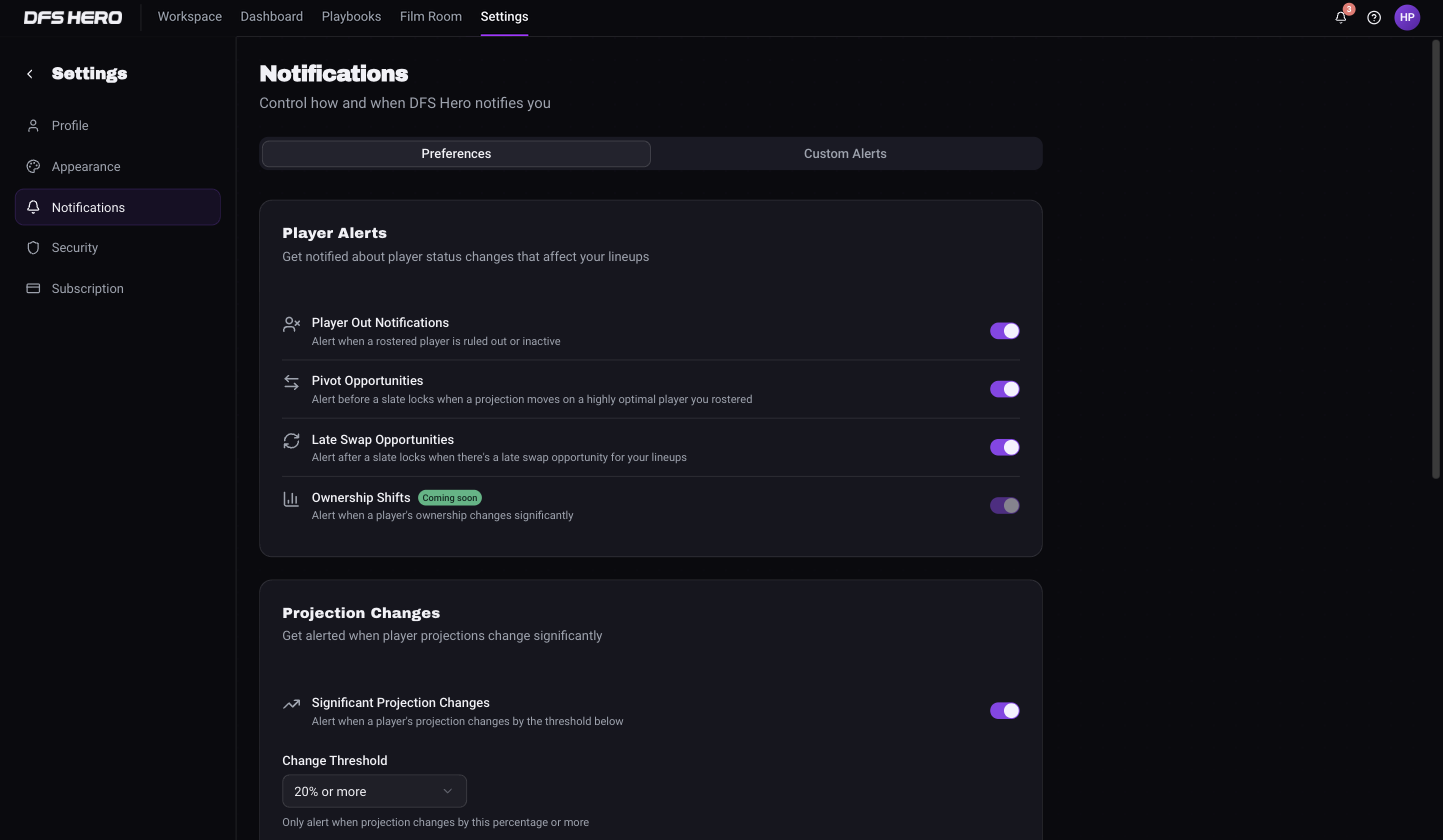Click the Player Out Notifications icon
The height and width of the screenshot is (840, 1443).
pyautogui.click(x=291, y=324)
